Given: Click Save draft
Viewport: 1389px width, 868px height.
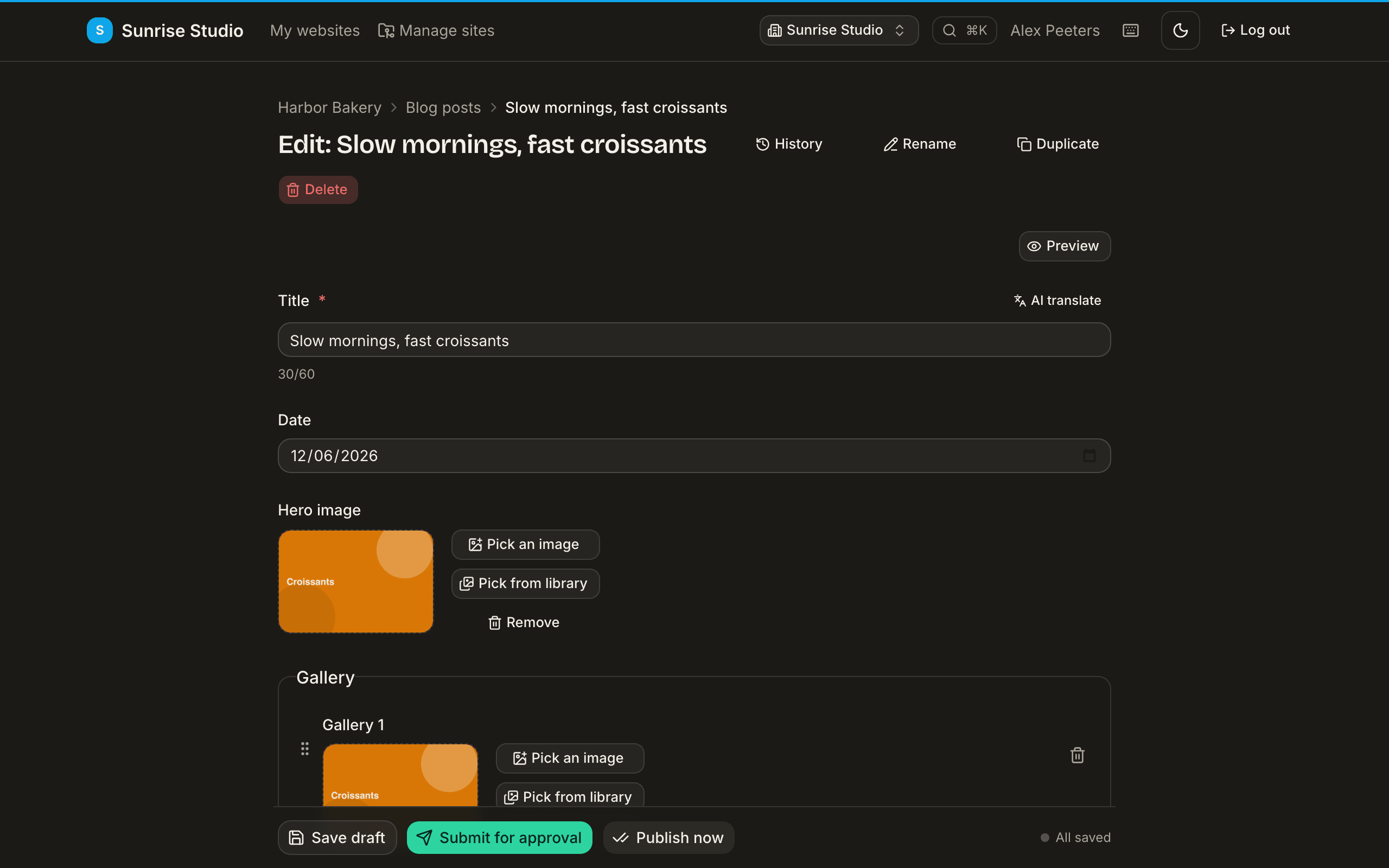Looking at the screenshot, I should pos(337,838).
